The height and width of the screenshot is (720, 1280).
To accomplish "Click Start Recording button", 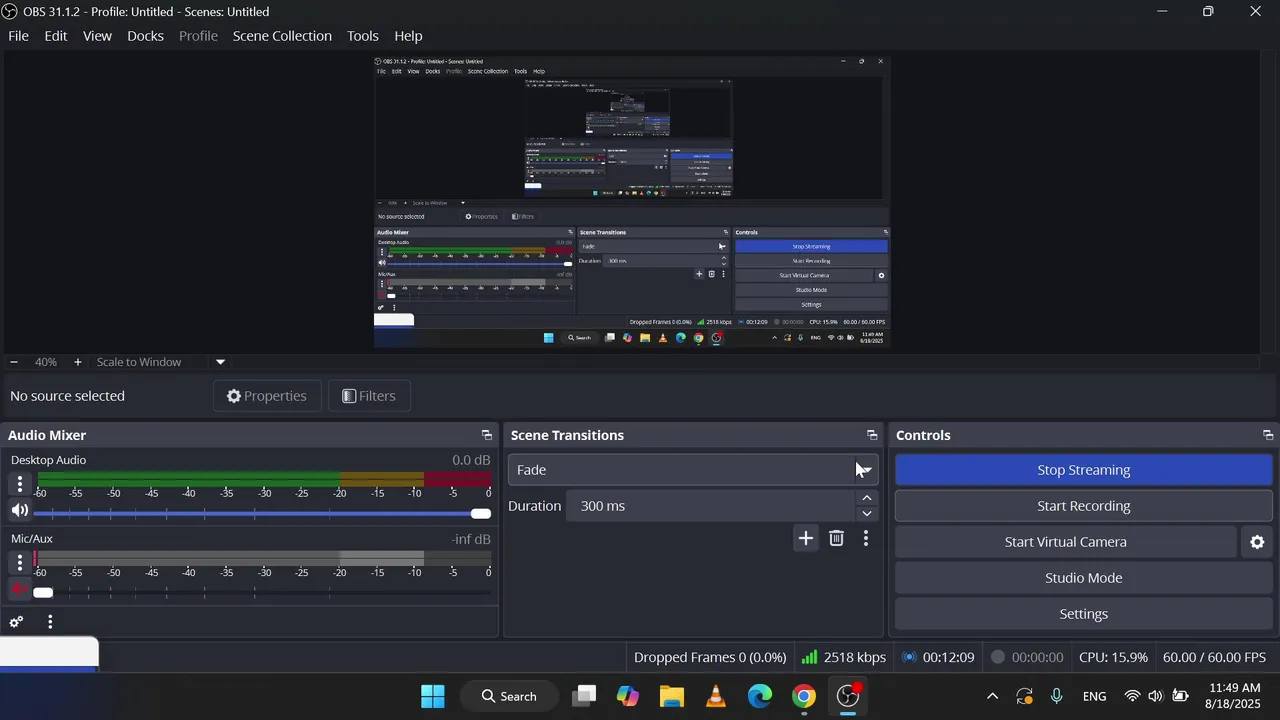I will click(1083, 506).
